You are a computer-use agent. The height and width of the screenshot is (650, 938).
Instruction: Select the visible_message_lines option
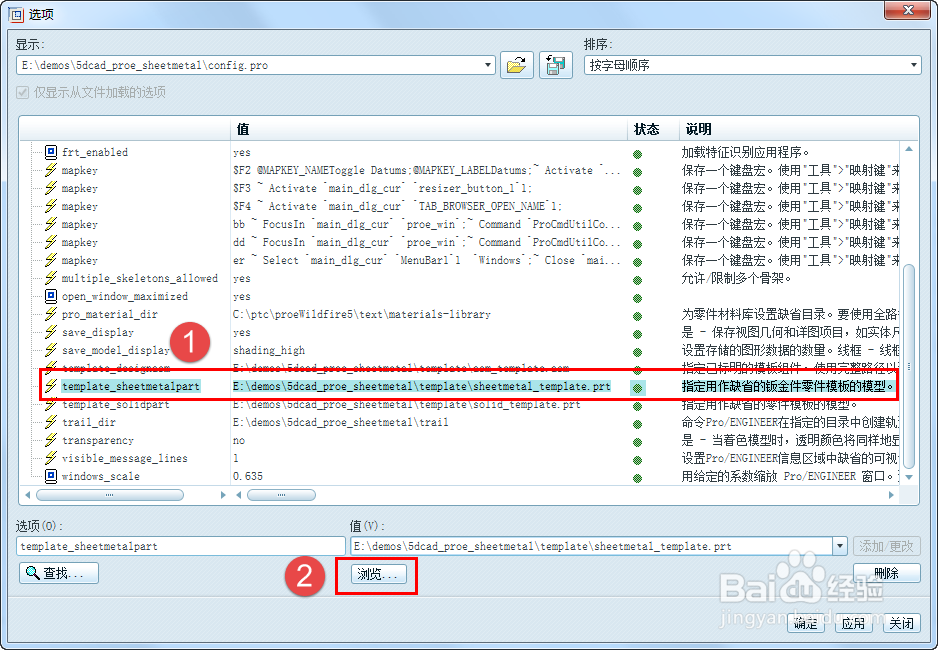coord(124,458)
